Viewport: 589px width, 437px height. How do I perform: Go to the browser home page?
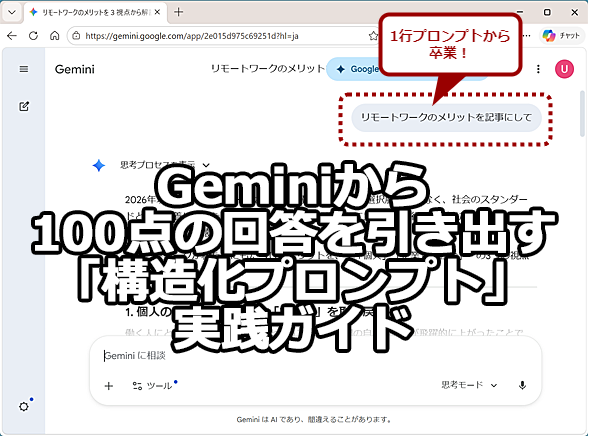tap(54, 36)
